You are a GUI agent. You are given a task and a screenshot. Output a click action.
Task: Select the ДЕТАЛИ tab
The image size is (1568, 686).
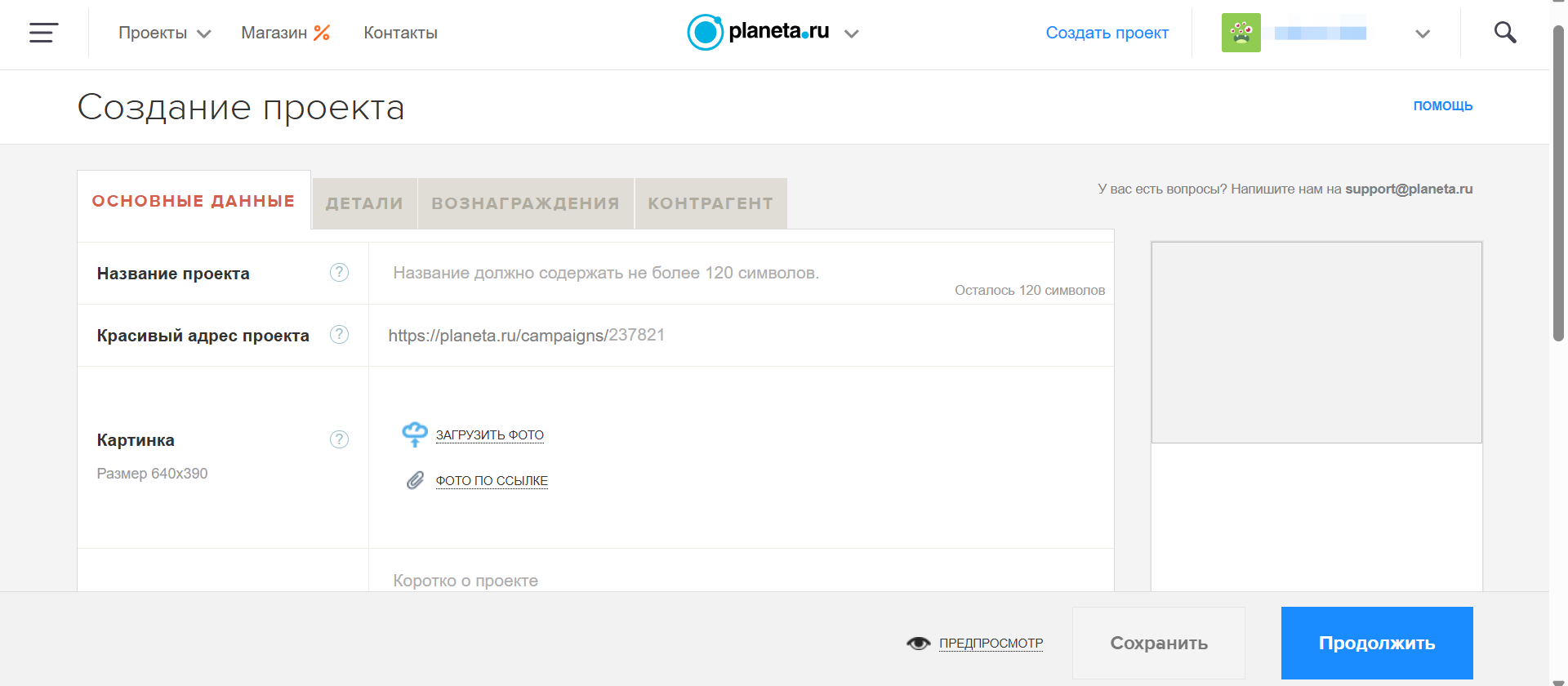tap(363, 203)
